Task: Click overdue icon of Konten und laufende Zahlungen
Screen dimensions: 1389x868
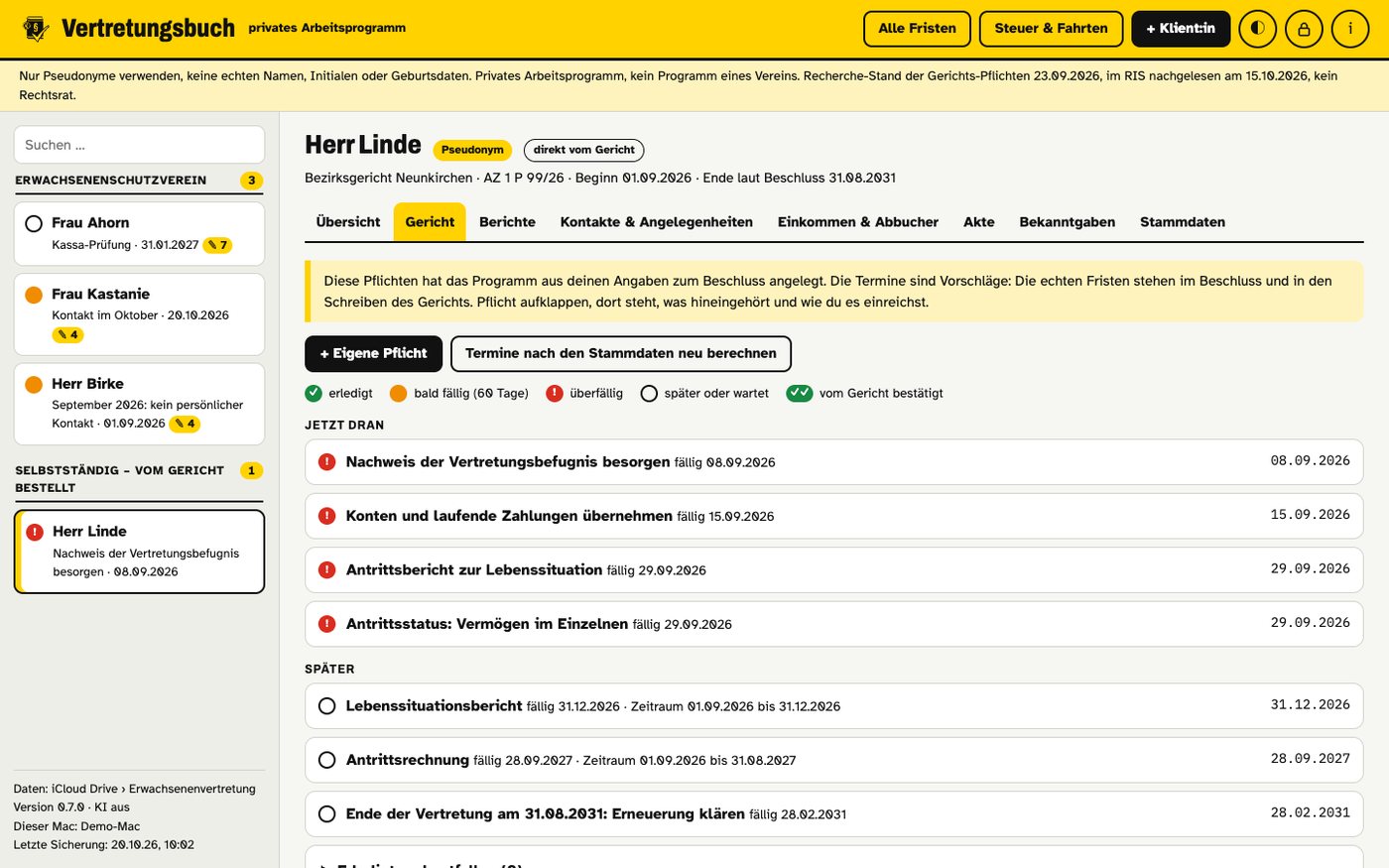Action: (326, 516)
